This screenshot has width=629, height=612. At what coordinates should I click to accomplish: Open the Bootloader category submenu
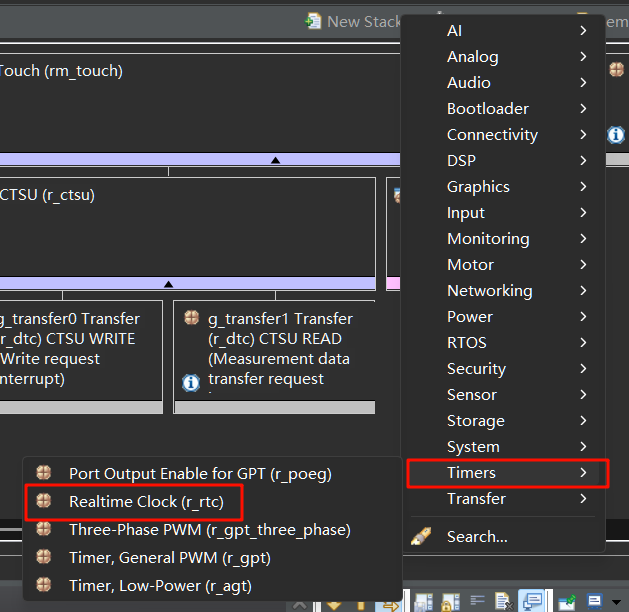503,109
